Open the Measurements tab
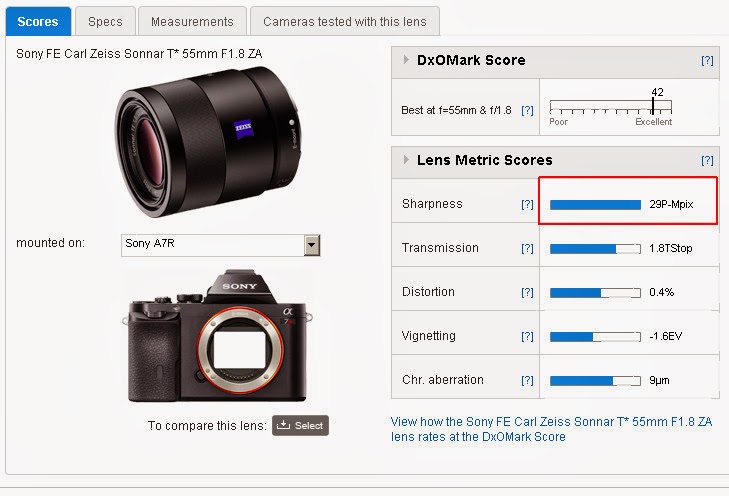The width and height of the screenshot is (729, 496). click(x=192, y=21)
